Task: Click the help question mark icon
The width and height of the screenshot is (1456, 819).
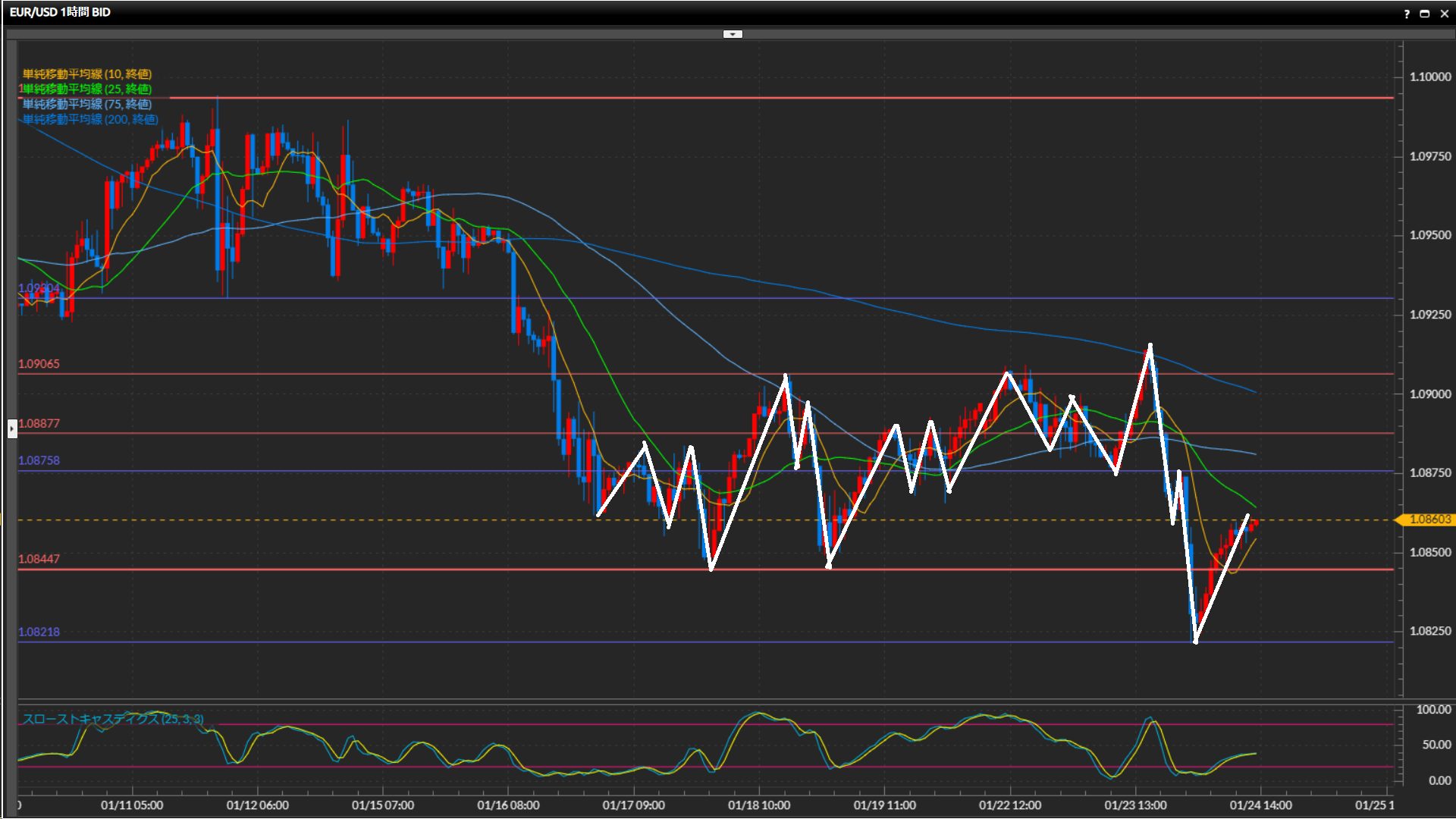Action: coord(1407,13)
